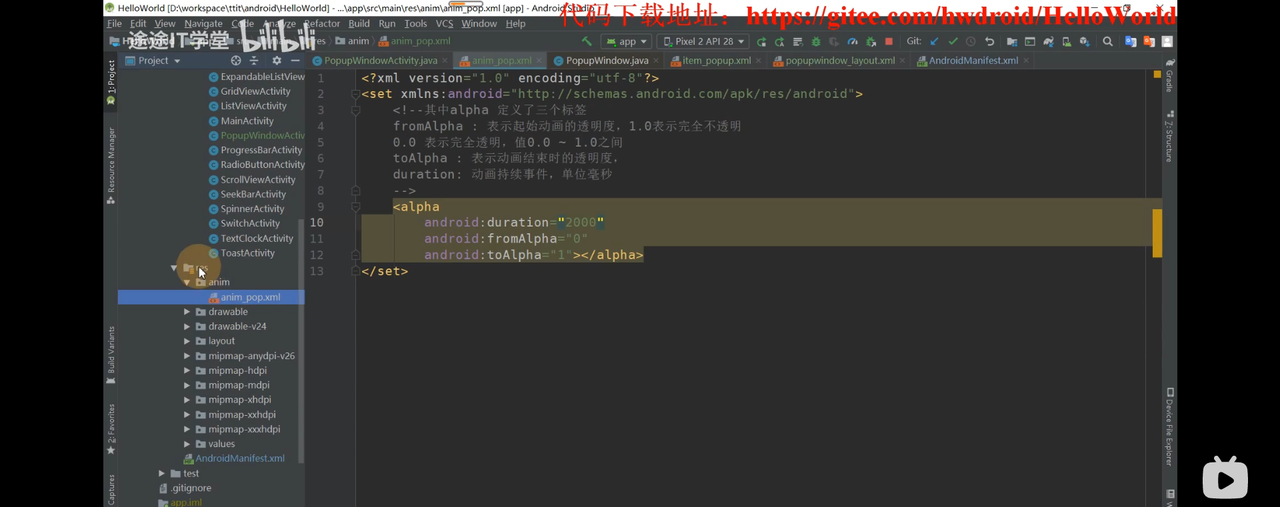
Task: Click the orange translate plugin icon
Action: pos(1149,41)
